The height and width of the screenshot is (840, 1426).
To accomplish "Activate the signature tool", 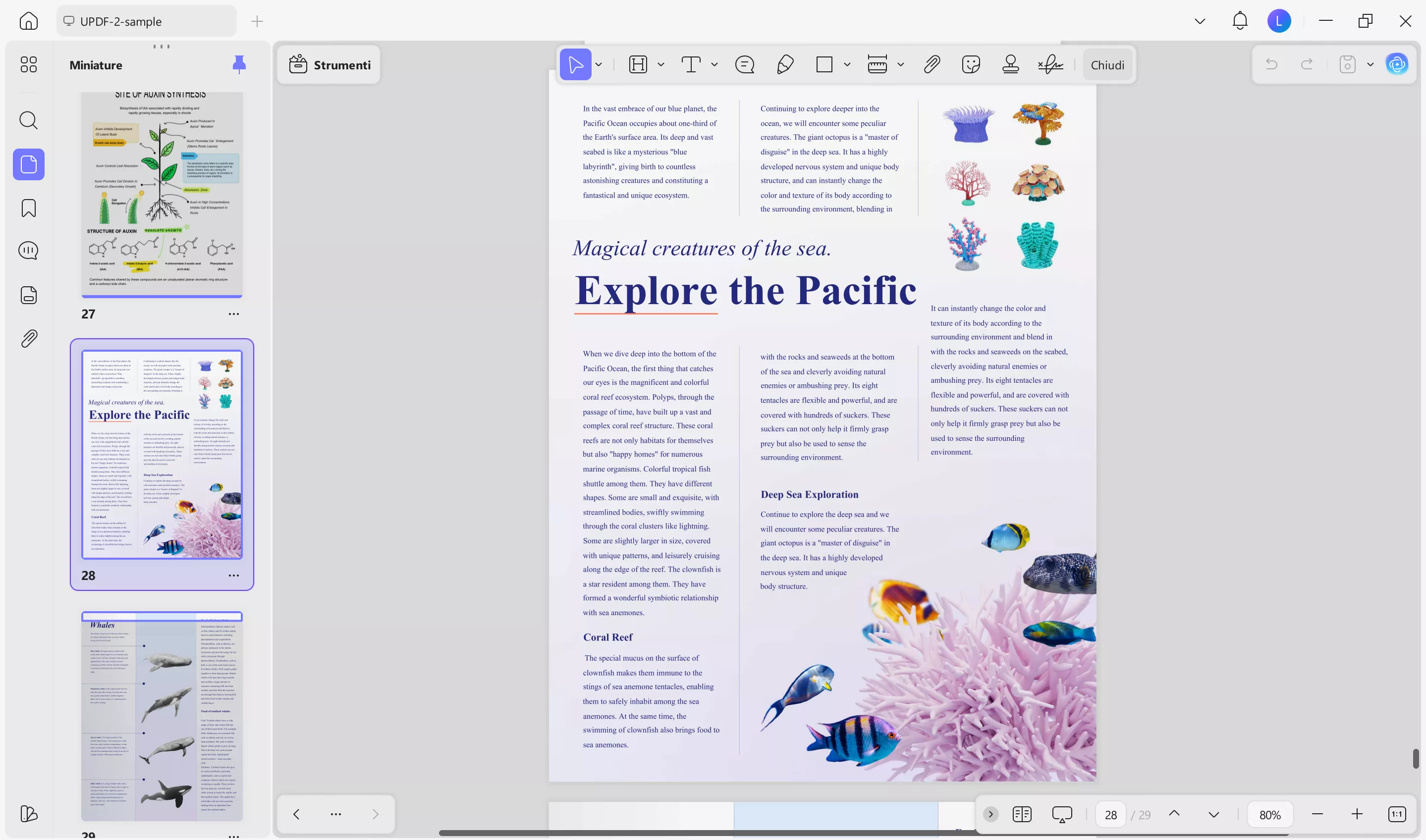I will 1050,64.
